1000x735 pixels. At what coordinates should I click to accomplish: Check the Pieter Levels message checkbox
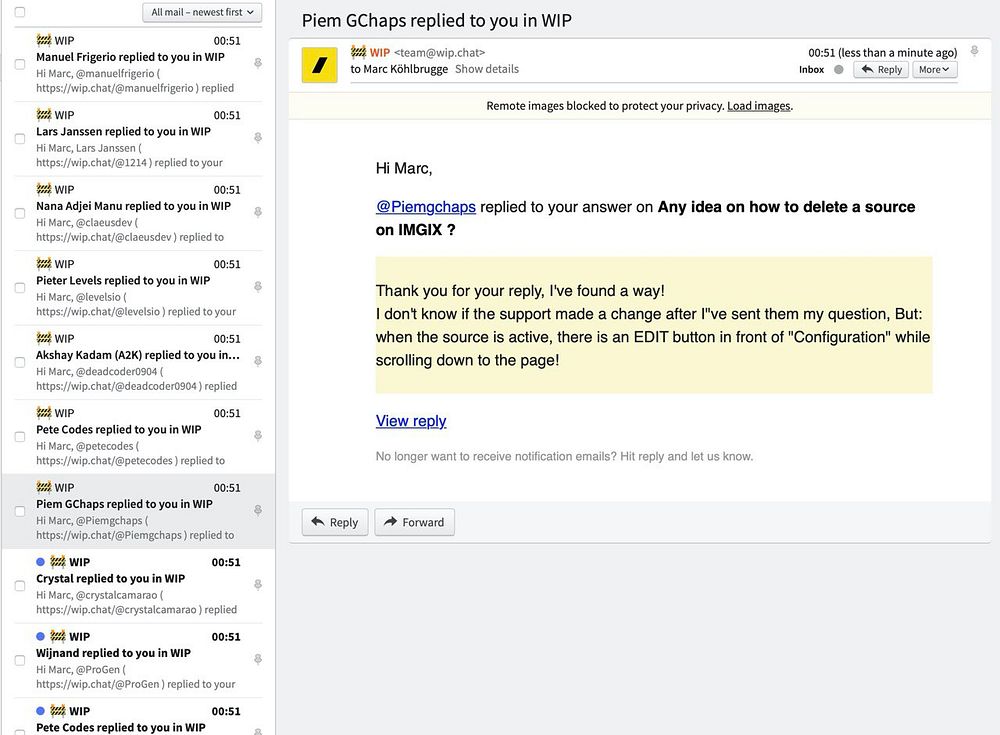tap(20, 288)
